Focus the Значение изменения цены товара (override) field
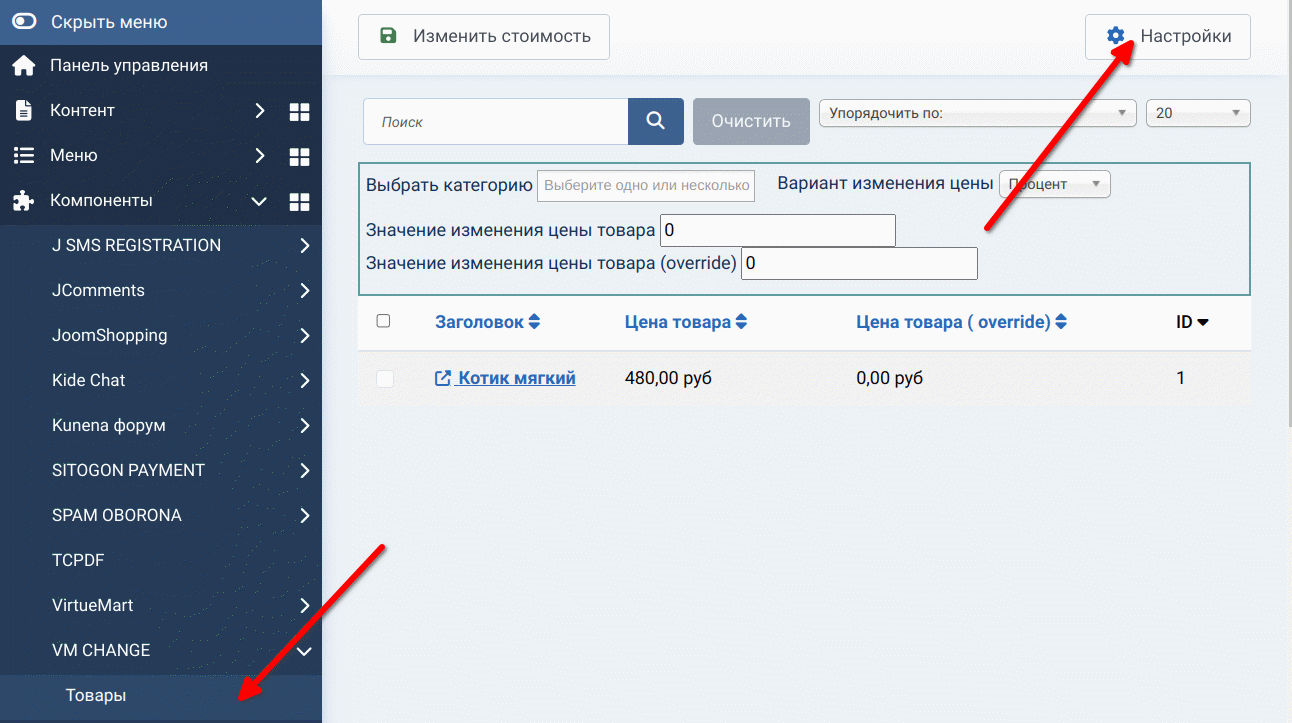Image resolution: width=1292 pixels, height=723 pixels. tap(859, 263)
